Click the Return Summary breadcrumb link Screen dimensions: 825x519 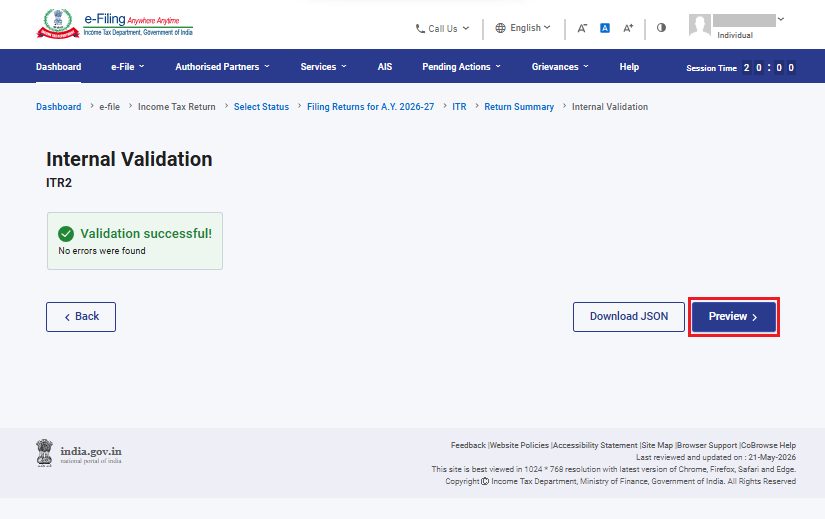coord(519,107)
